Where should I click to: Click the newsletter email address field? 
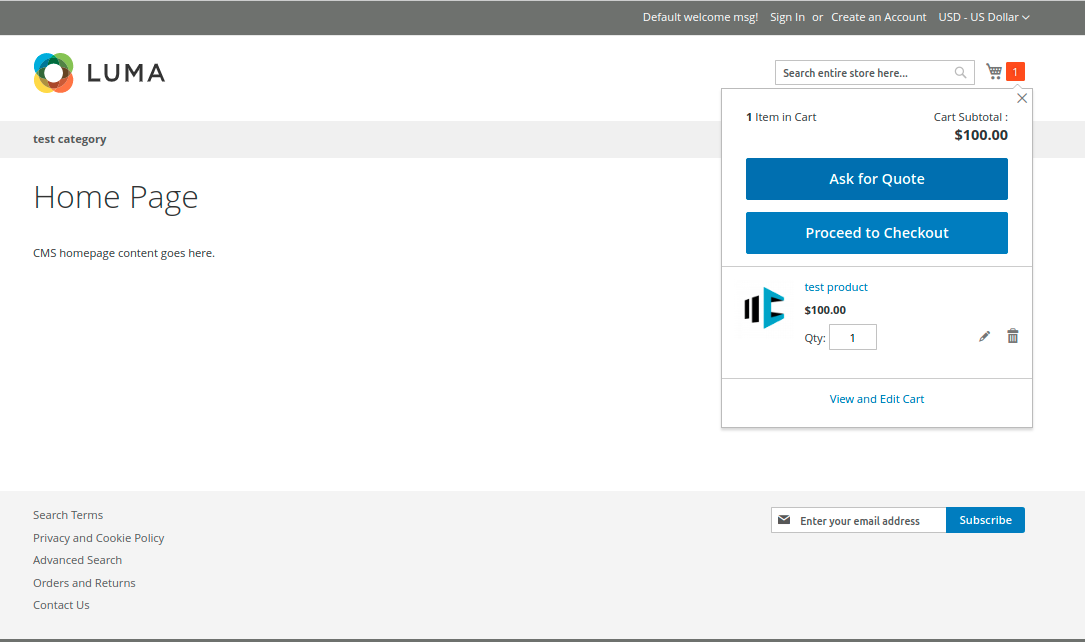[x=868, y=520]
